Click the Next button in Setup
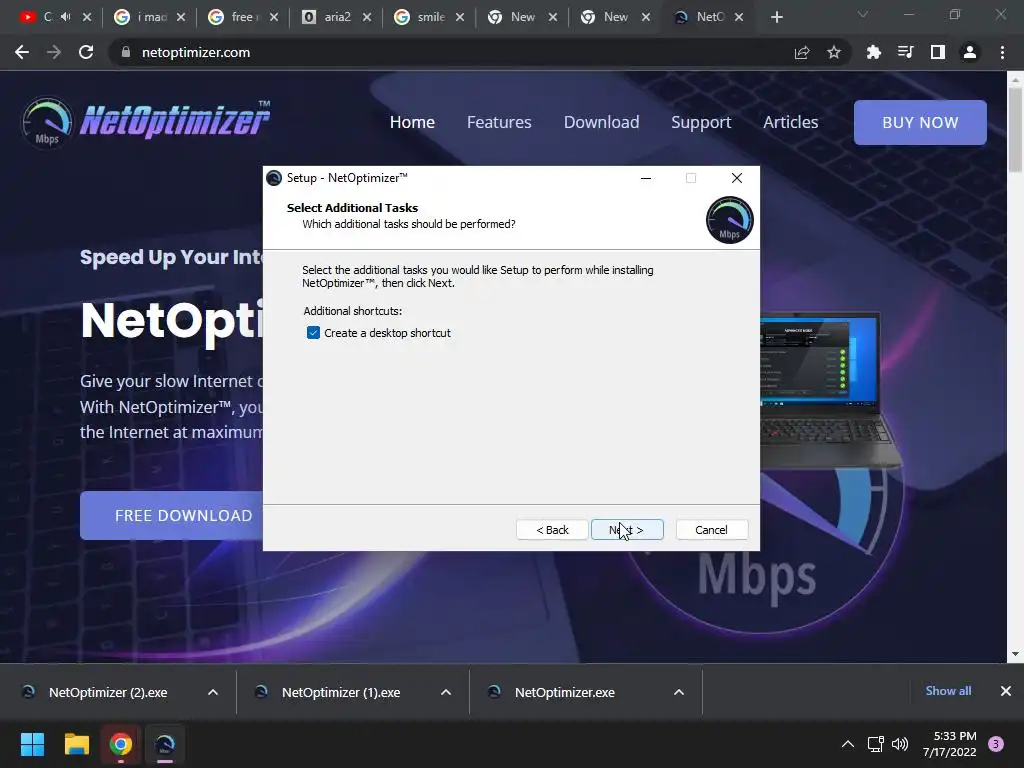1024x768 pixels. (627, 530)
